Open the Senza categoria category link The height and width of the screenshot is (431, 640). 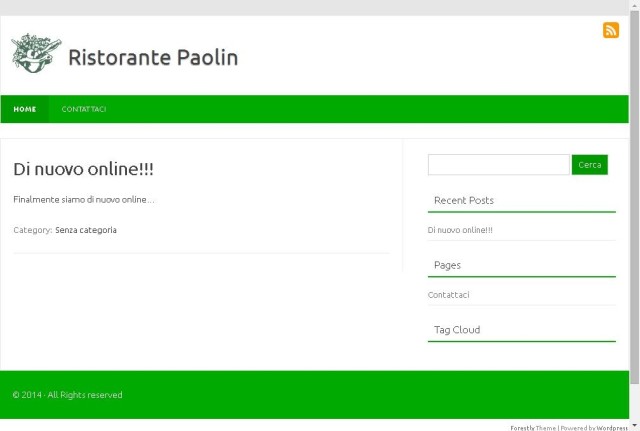click(86, 230)
